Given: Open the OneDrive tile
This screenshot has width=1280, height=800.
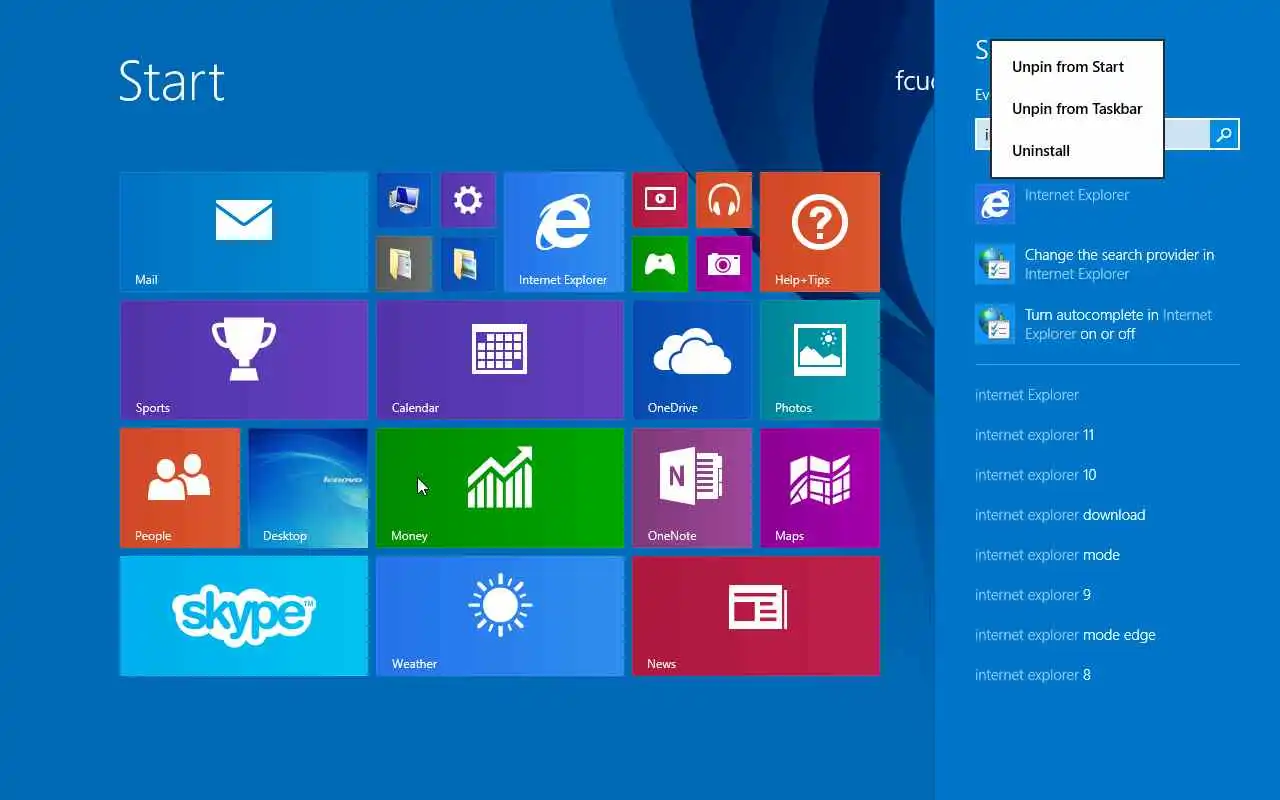Looking at the screenshot, I should click(x=692, y=360).
